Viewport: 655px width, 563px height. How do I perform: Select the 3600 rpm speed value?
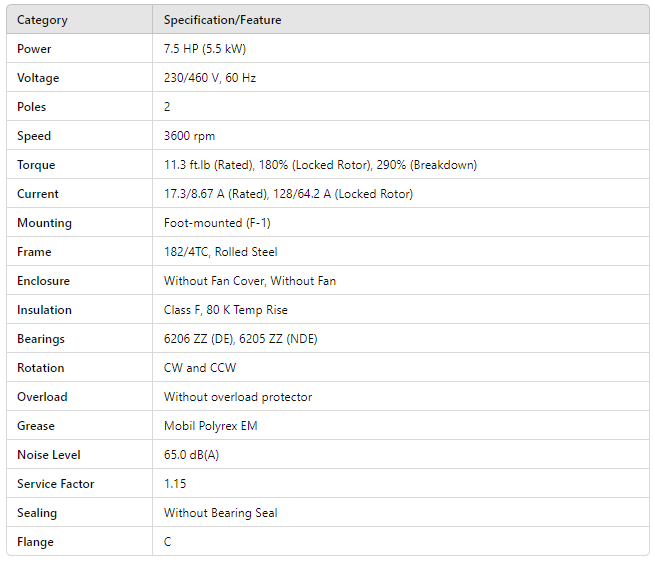click(189, 136)
